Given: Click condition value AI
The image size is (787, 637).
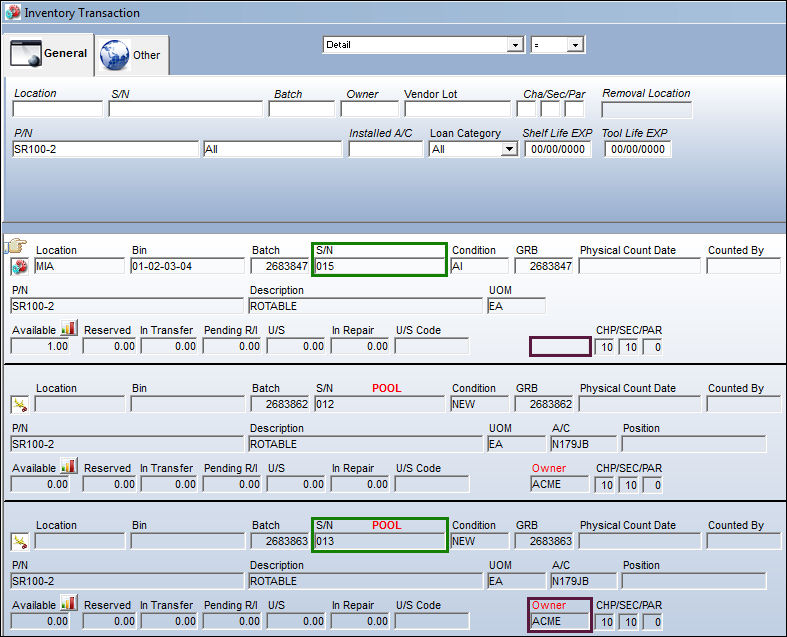Looking at the screenshot, I should [x=479, y=266].
